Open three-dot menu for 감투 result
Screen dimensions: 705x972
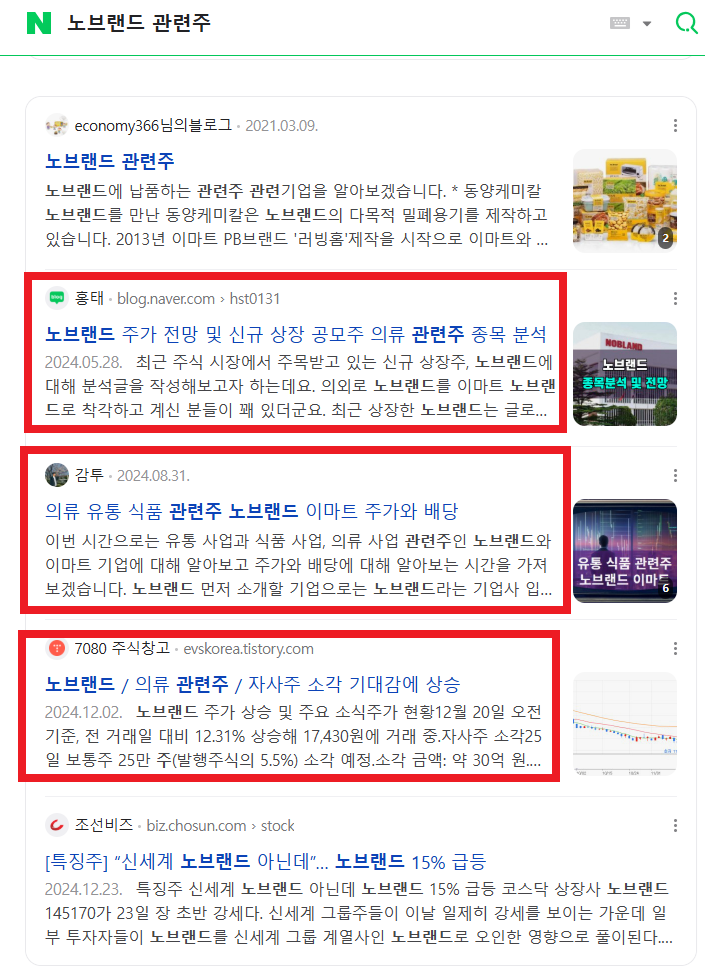[675, 475]
